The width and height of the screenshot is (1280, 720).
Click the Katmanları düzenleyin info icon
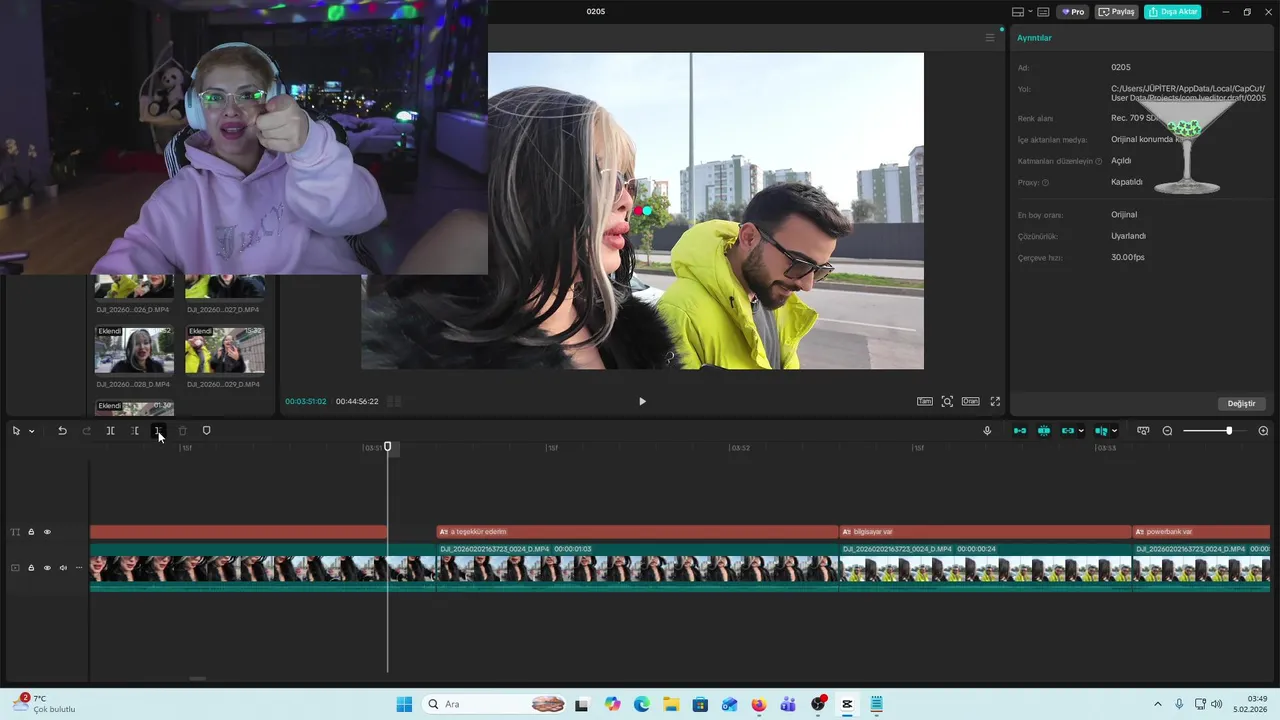(1099, 161)
